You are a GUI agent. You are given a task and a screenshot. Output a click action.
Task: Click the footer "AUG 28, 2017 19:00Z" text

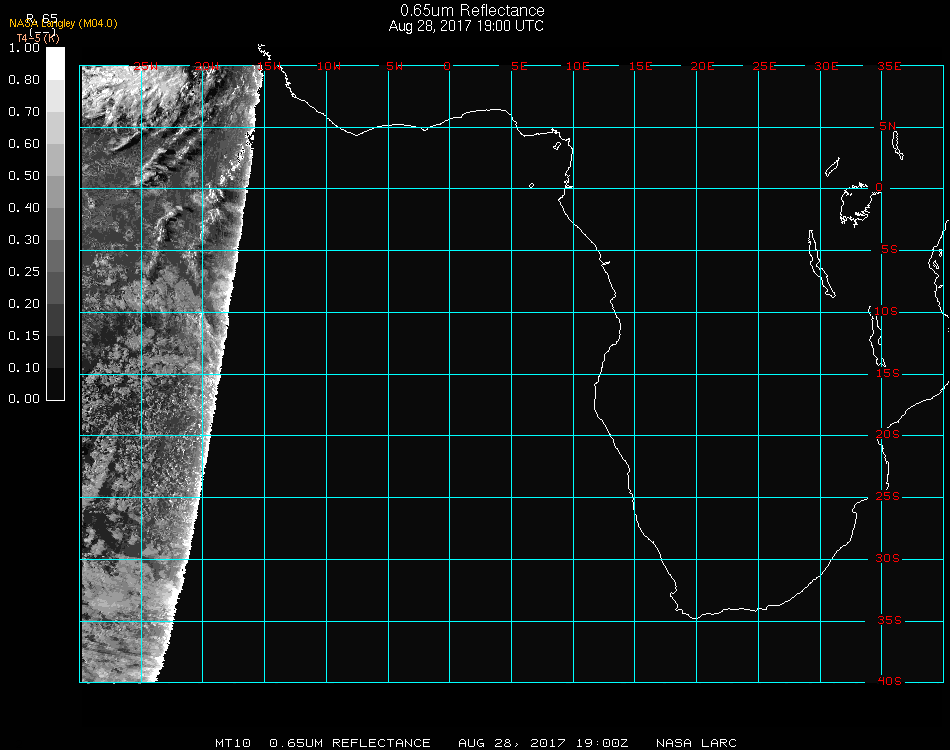[543, 743]
